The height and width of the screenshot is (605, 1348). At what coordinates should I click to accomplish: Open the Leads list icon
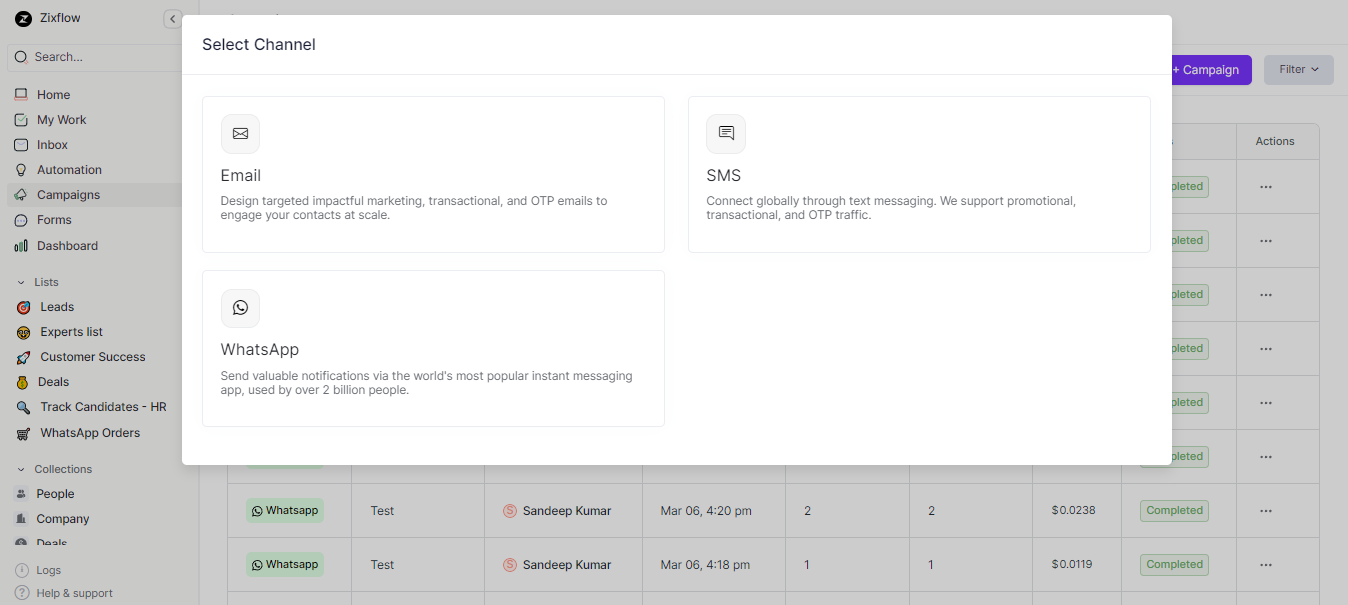coord(25,306)
